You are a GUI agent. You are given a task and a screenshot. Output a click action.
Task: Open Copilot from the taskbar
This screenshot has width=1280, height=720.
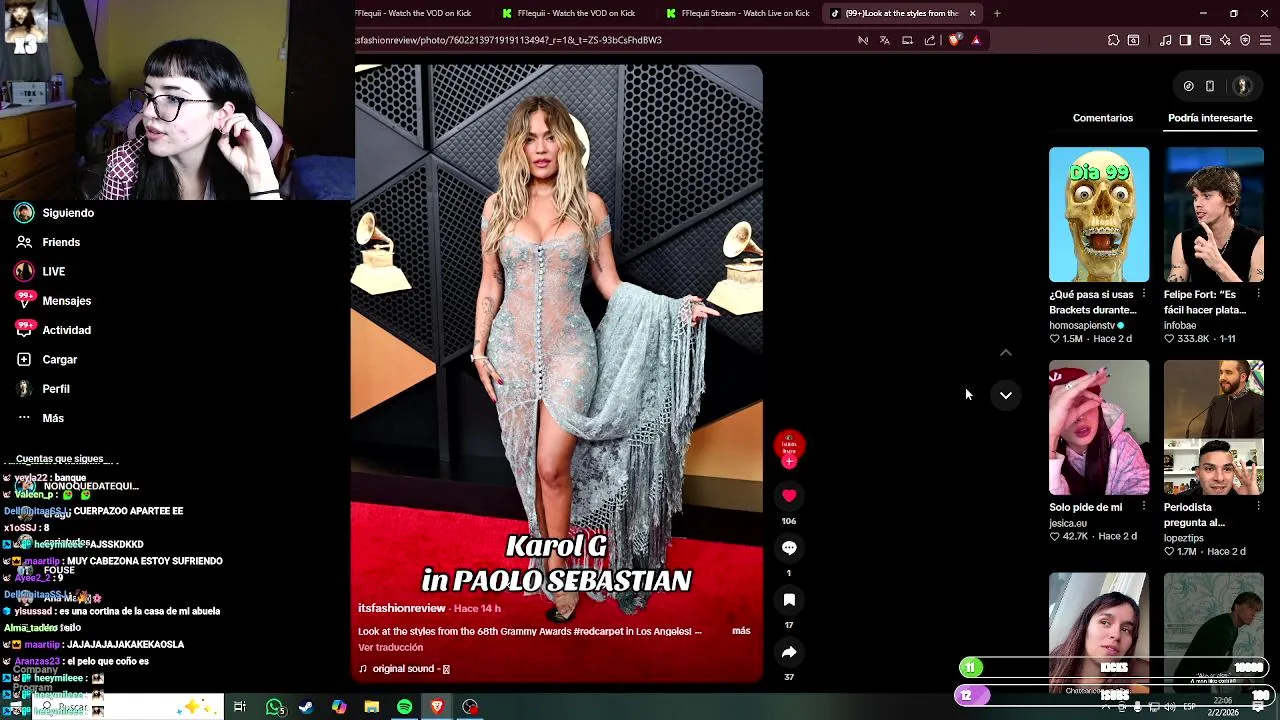[x=339, y=707]
